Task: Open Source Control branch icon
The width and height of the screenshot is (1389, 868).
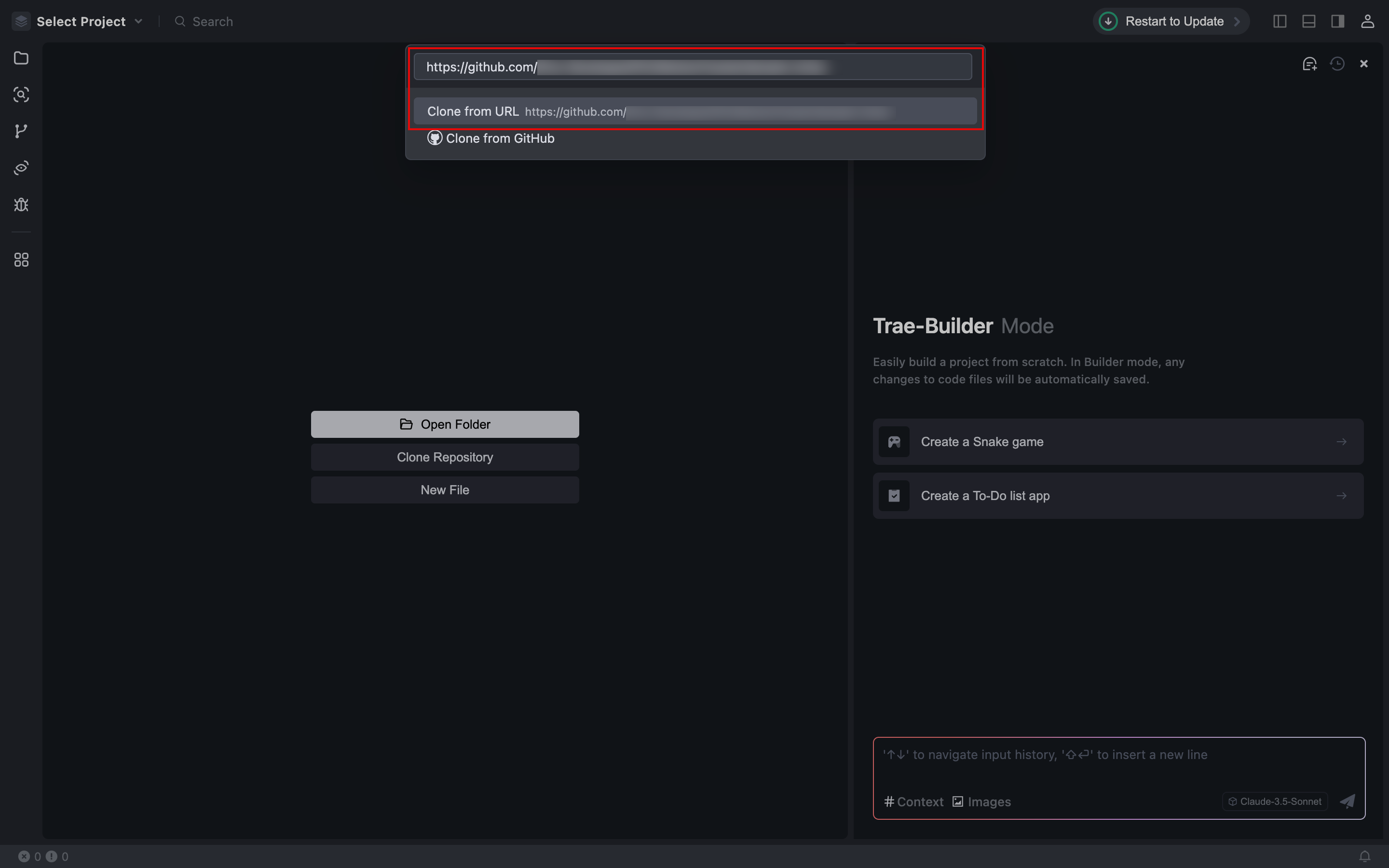Action: pyautogui.click(x=21, y=132)
